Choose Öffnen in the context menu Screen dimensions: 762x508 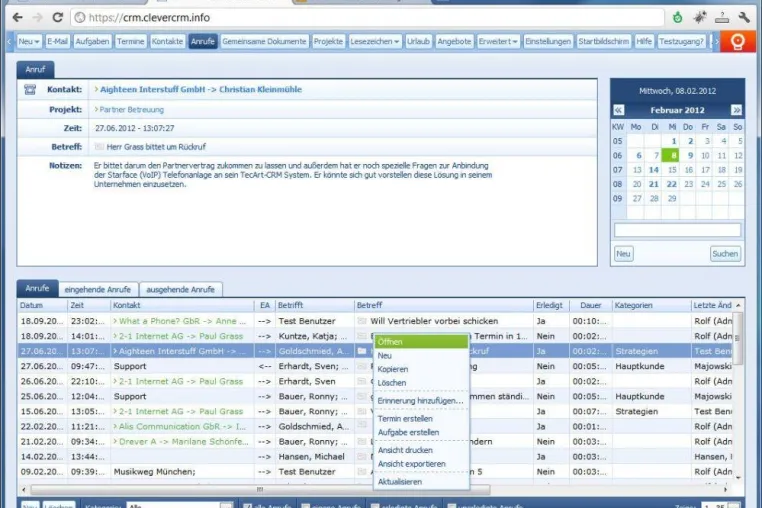tap(421, 342)
